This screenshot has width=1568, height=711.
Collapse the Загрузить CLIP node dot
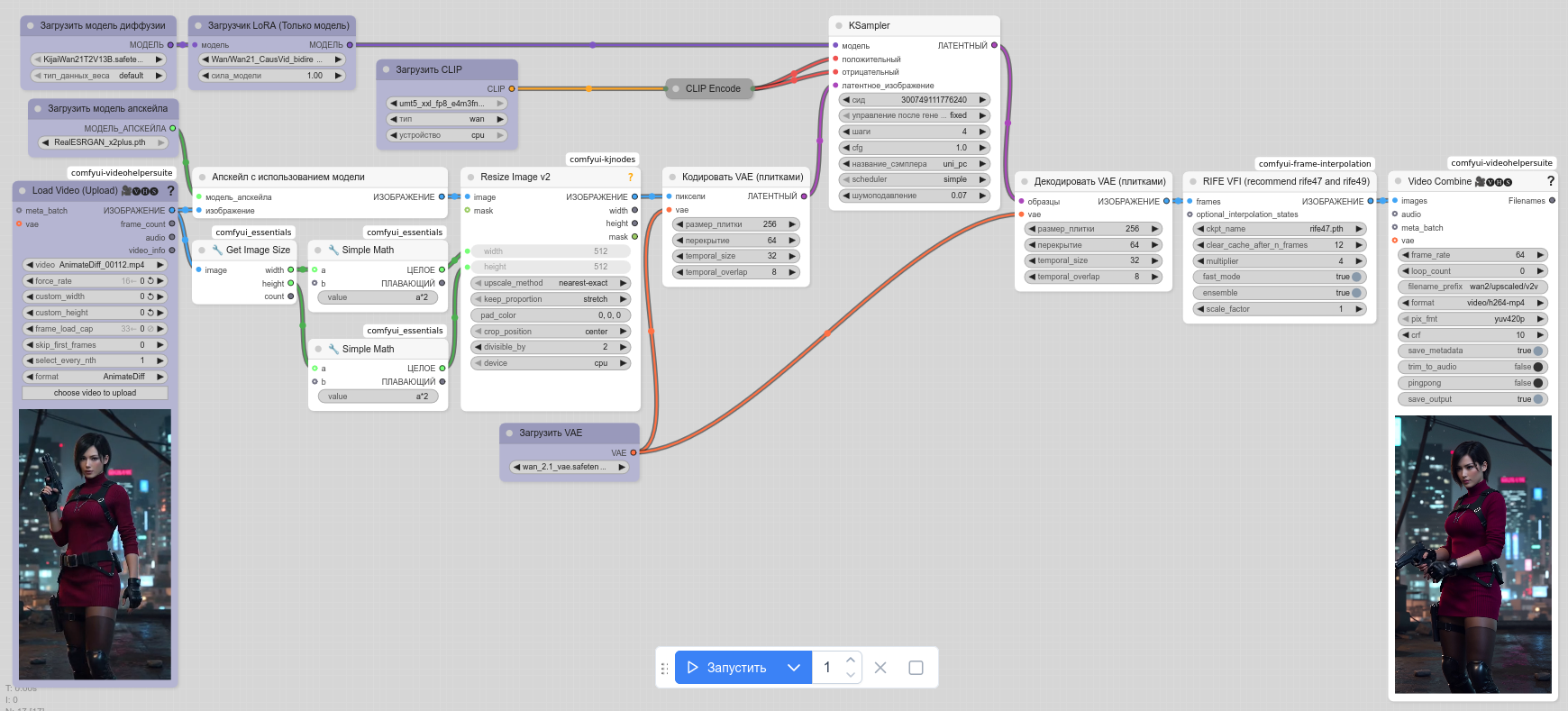(387, 69)
